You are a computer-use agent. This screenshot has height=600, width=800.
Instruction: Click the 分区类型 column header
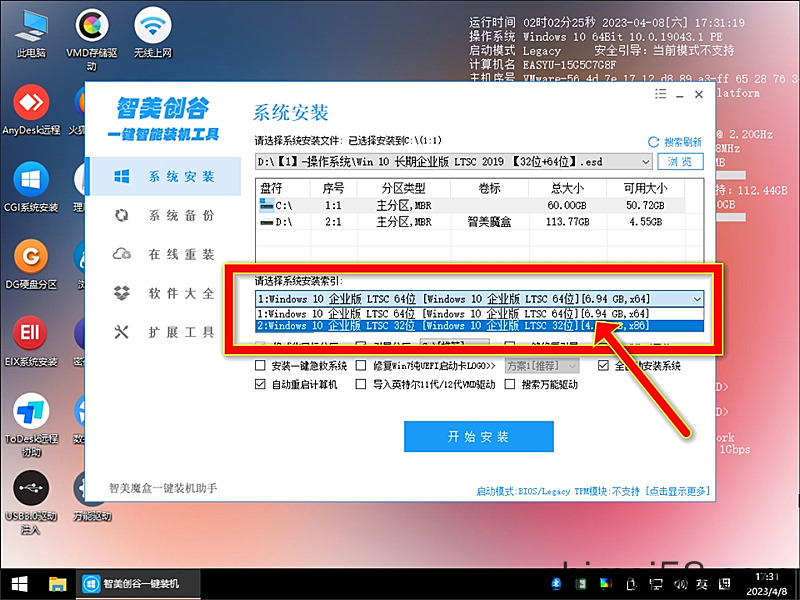404,188
